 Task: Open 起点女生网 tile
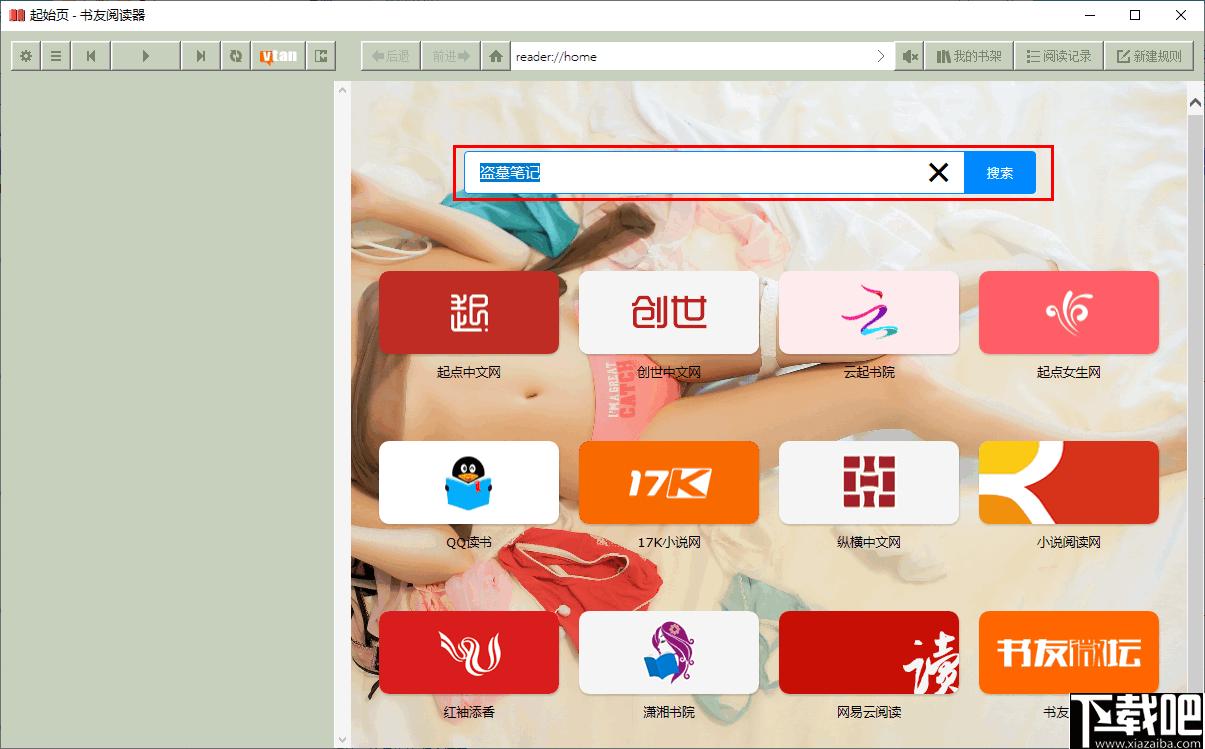[x=1069, y=312]
